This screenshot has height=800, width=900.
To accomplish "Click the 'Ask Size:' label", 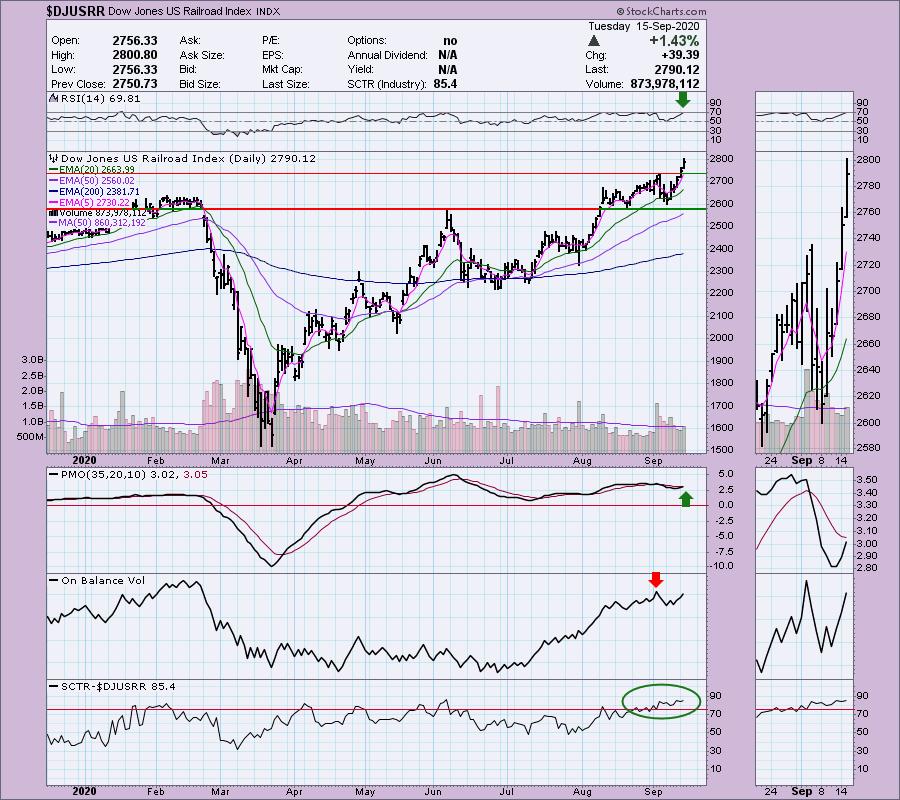I will coord(202,55).
